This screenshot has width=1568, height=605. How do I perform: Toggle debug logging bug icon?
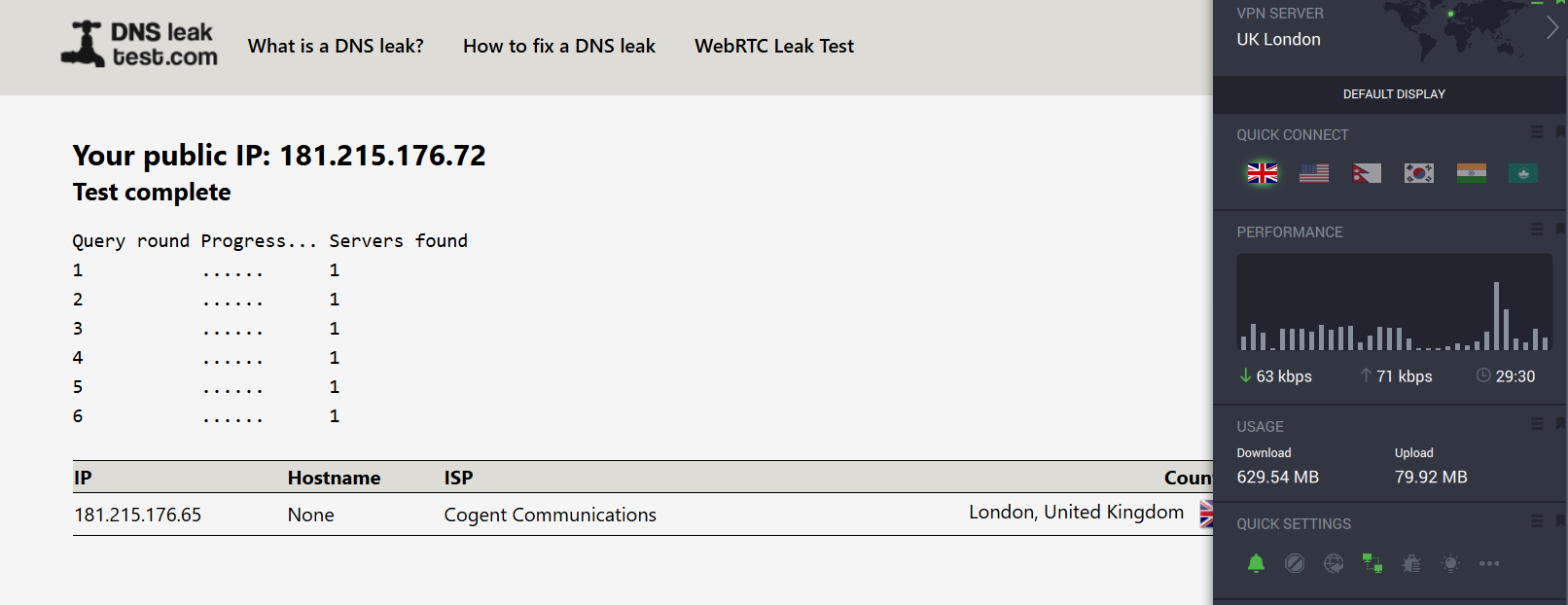[1411, 563]
